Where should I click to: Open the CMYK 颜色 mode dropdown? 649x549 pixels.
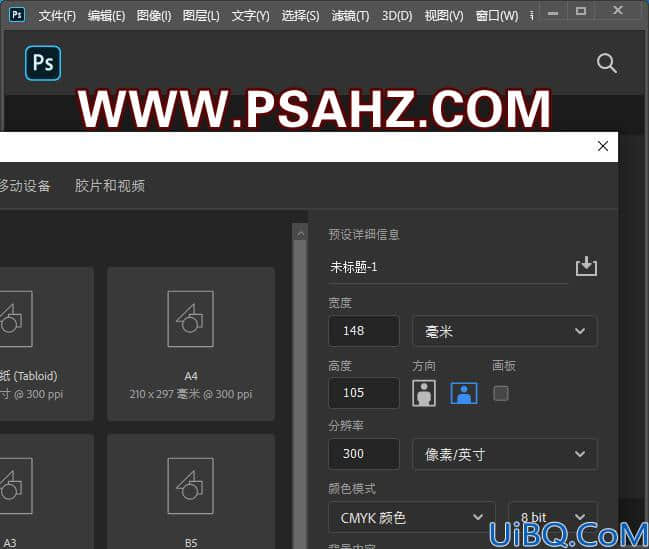(411, 517)
